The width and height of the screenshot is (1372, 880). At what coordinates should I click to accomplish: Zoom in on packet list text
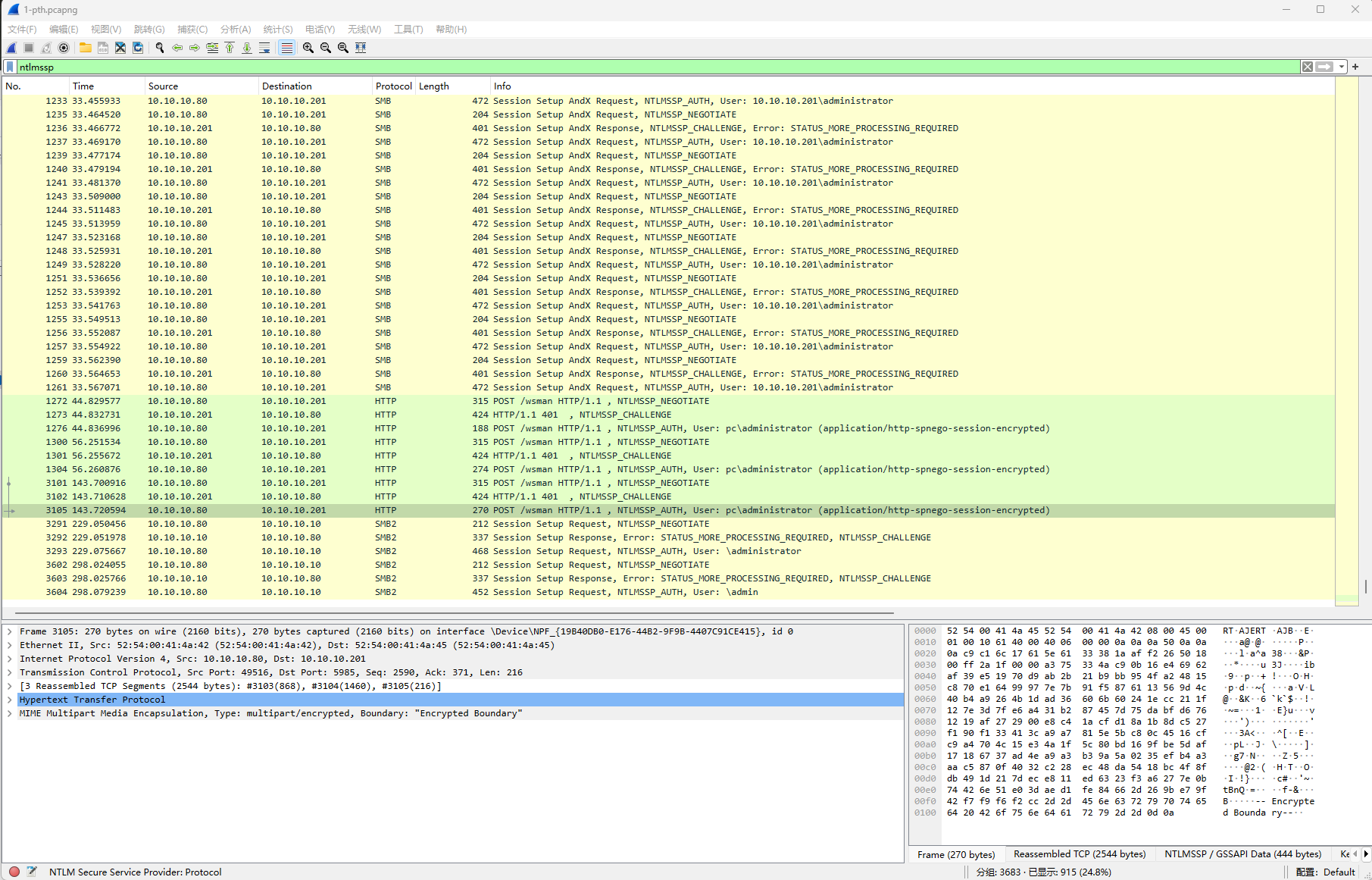308,48
